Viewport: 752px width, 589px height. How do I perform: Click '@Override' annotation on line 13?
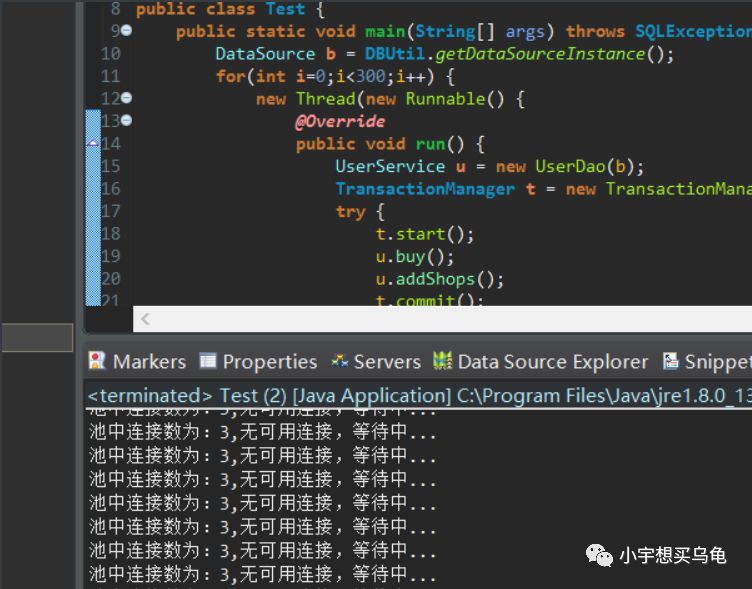pyautogui.click(x=340, y=121)
